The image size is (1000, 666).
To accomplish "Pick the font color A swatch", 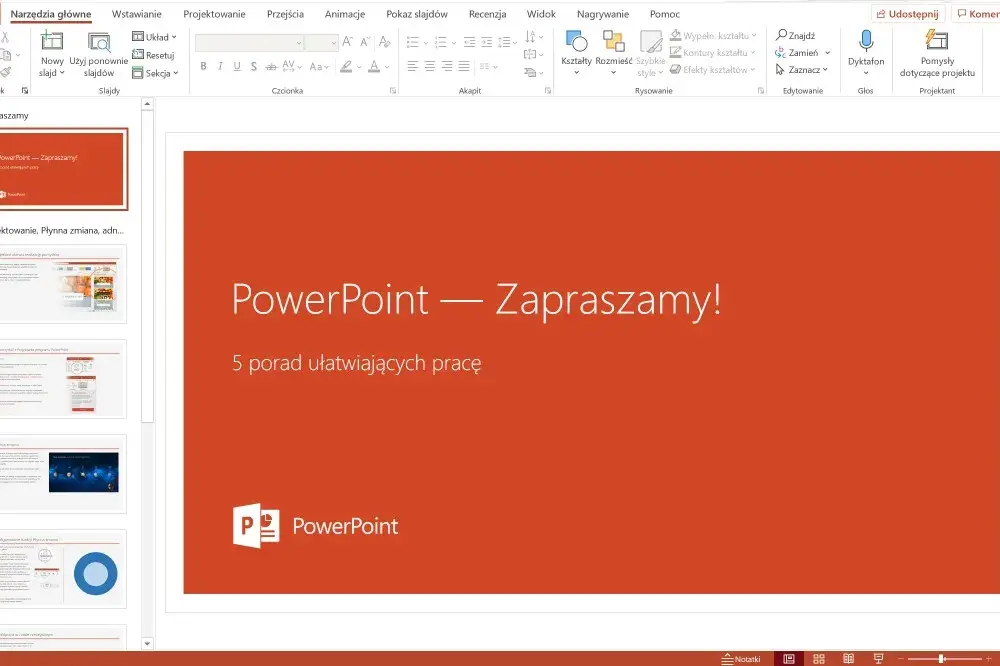I will pyautogui.click(x=374, y=66).
